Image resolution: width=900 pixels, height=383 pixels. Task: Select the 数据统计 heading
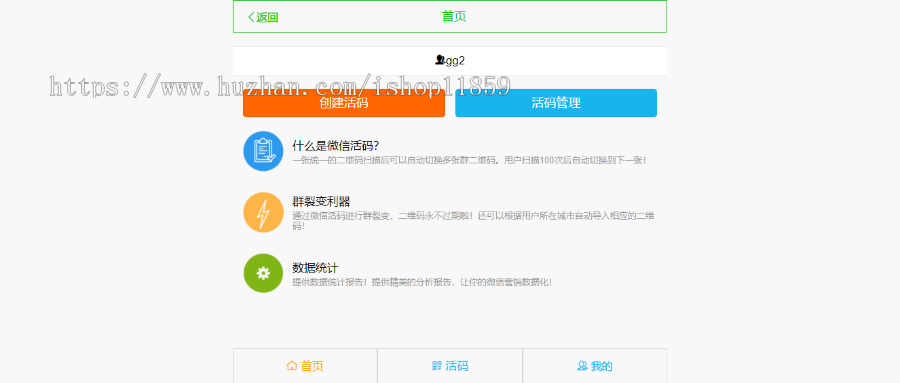coord(315,268)
